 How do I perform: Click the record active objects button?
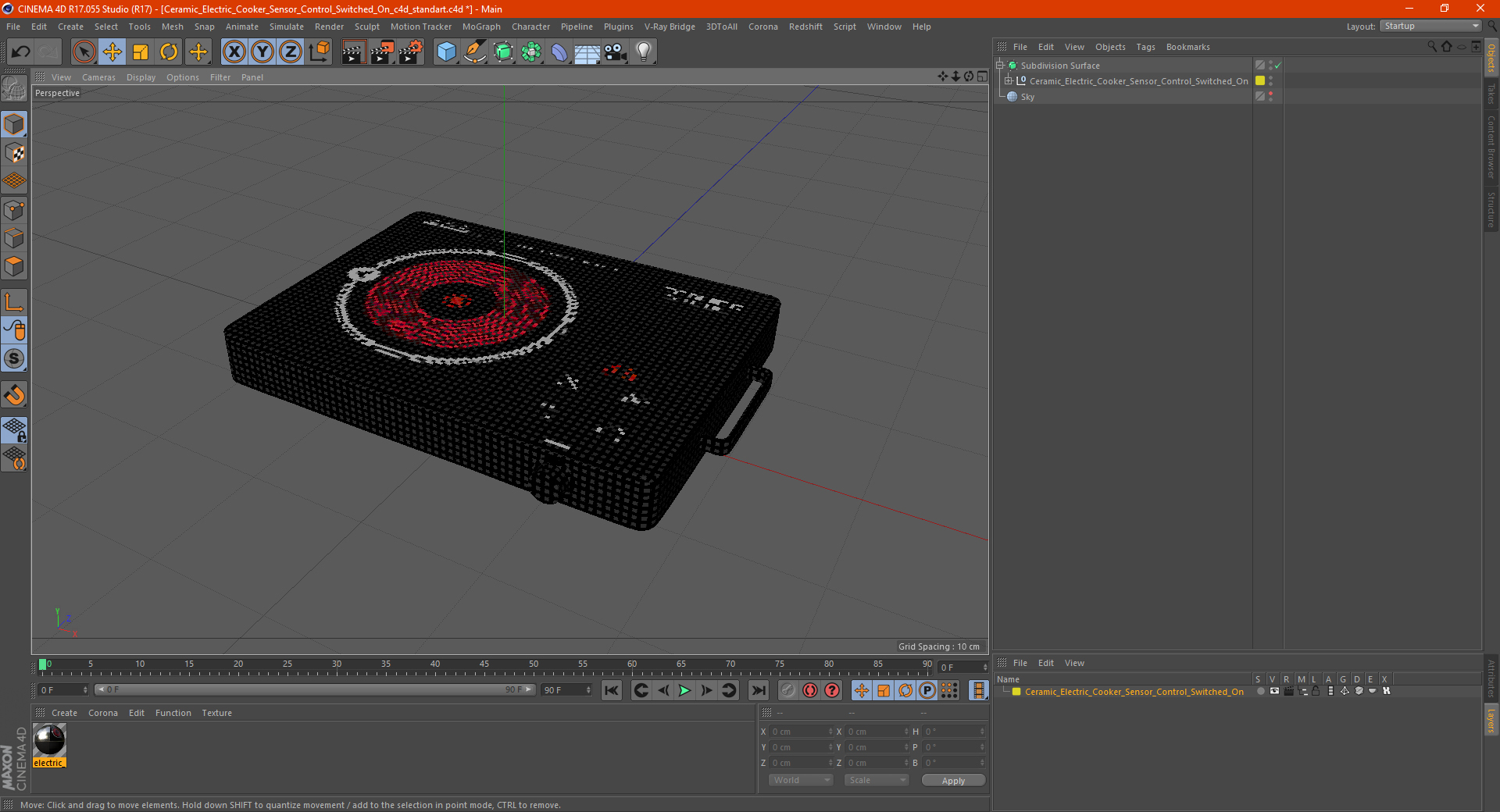pos(788,690)
